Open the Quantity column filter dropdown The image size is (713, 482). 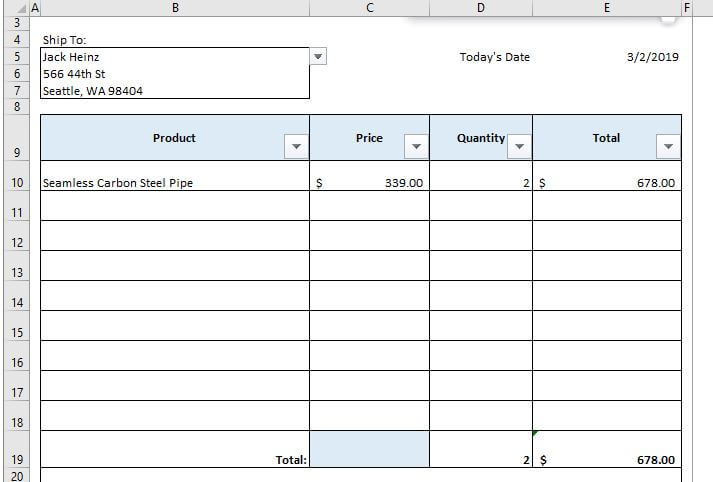click(x=518, y=147)
